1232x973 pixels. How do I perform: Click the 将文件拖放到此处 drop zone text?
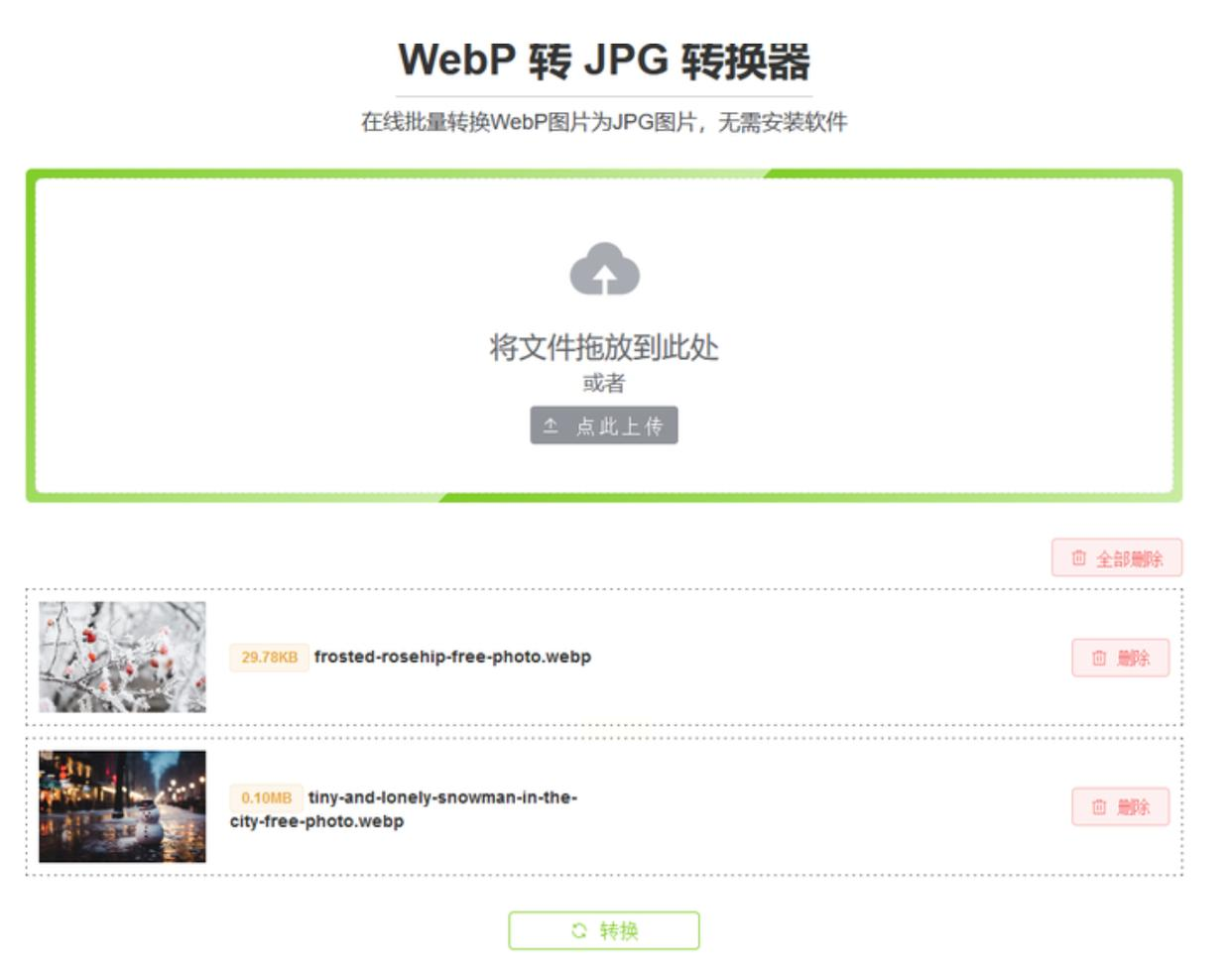pos(604,347)
